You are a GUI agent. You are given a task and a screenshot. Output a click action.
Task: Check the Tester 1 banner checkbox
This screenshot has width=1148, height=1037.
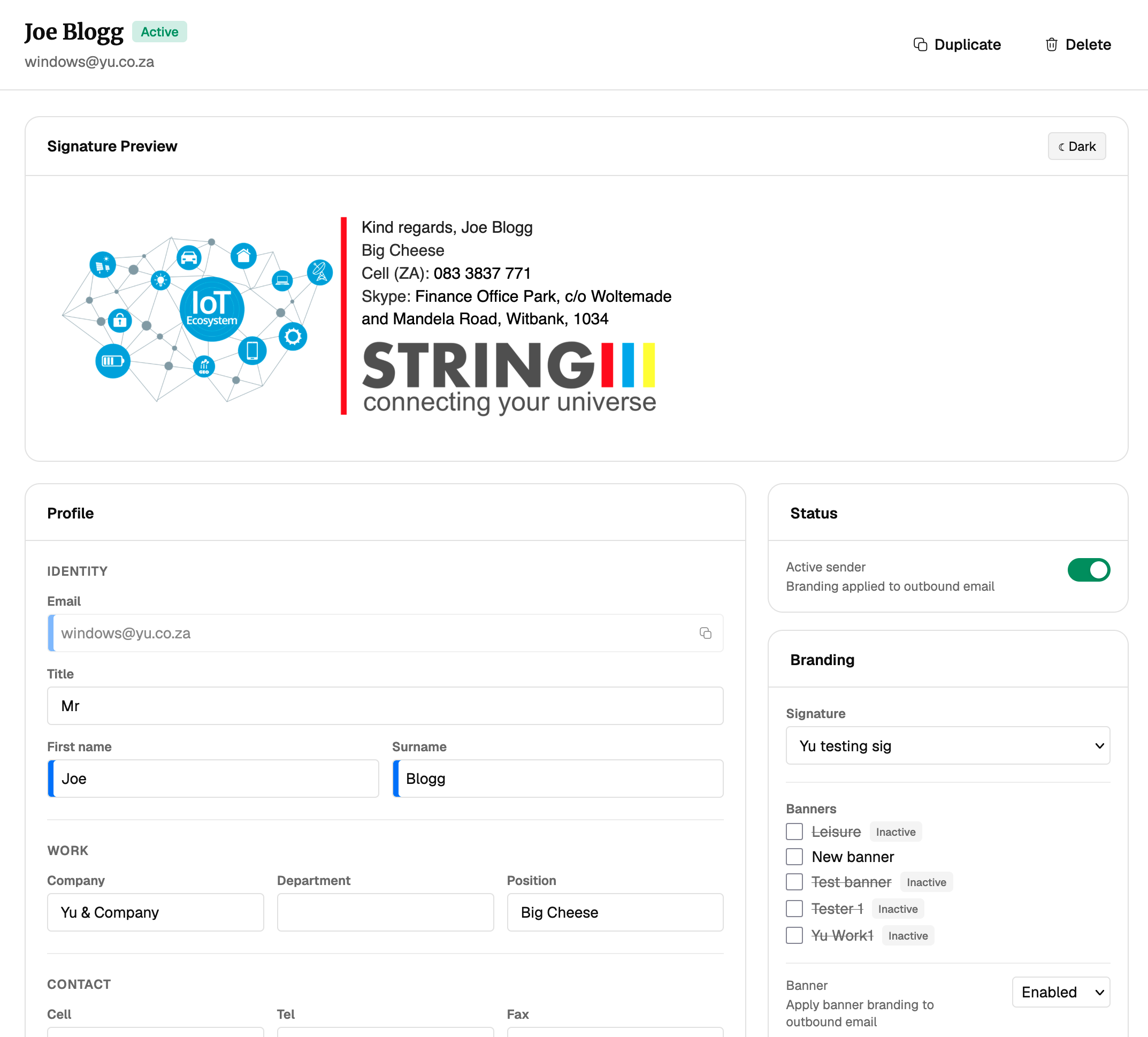click(794, 909)
